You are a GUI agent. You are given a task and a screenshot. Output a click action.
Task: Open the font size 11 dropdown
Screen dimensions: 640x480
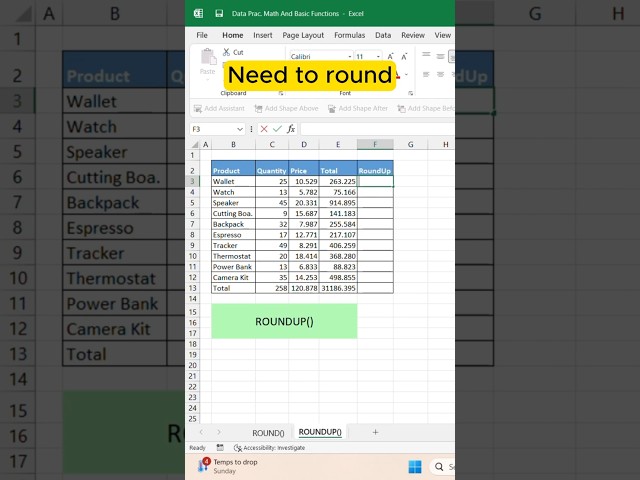(x=378, y=56)
